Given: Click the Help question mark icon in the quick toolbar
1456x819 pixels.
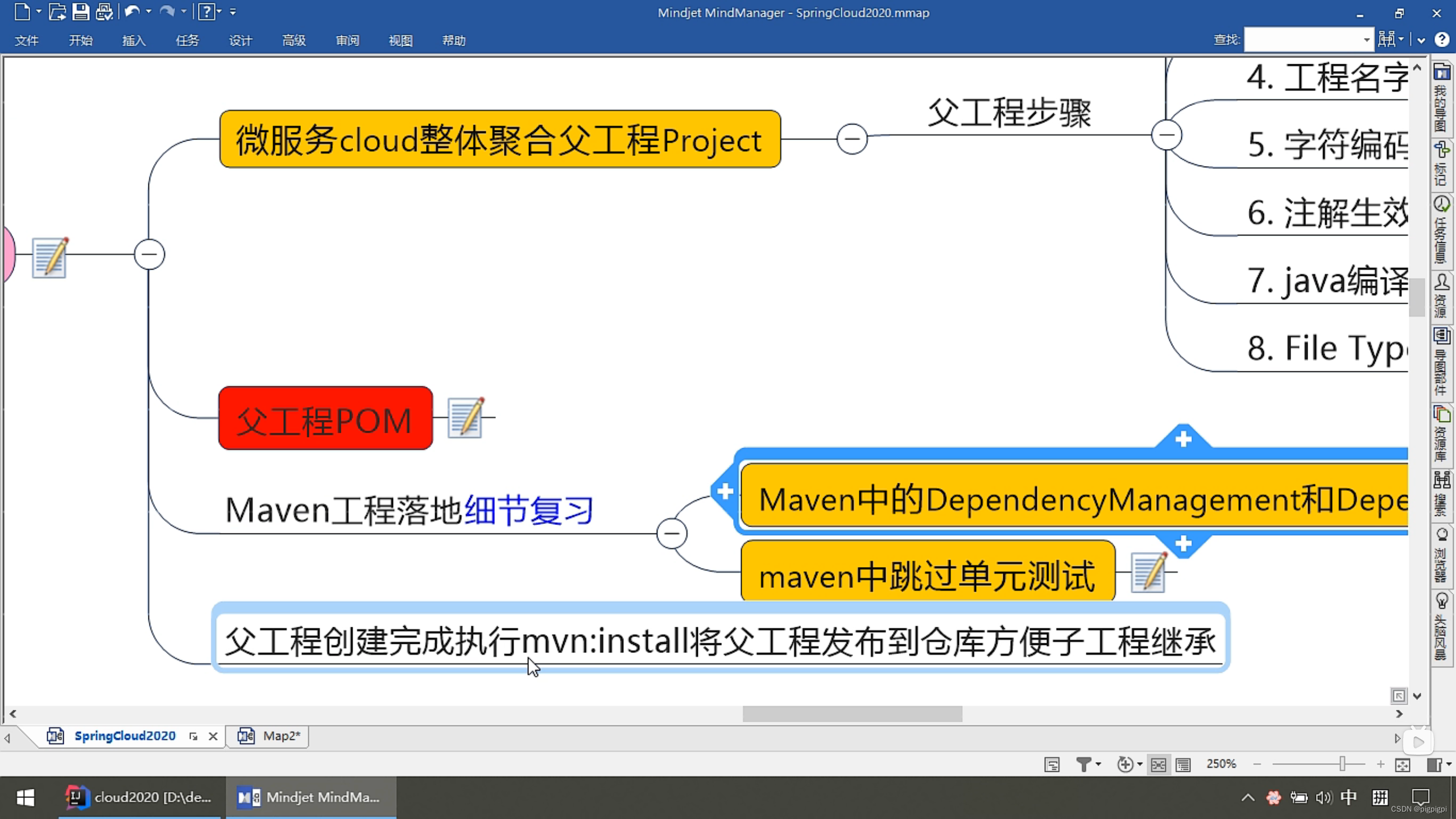Looking at the screenshot, I should [206, 12].
